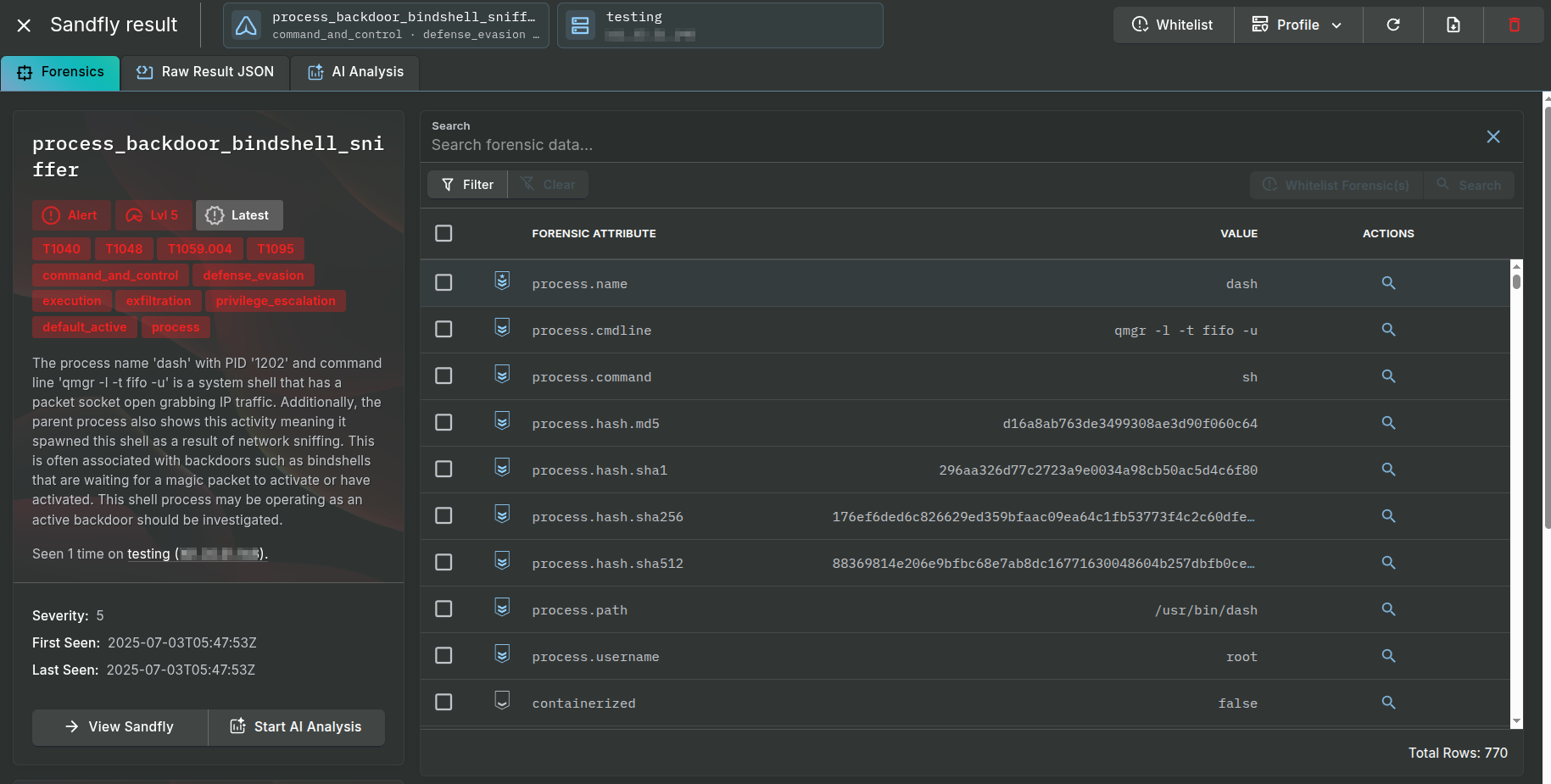Check the process.name row checkbox
This screenshot has height=784, width=1551.
(444, 282)
